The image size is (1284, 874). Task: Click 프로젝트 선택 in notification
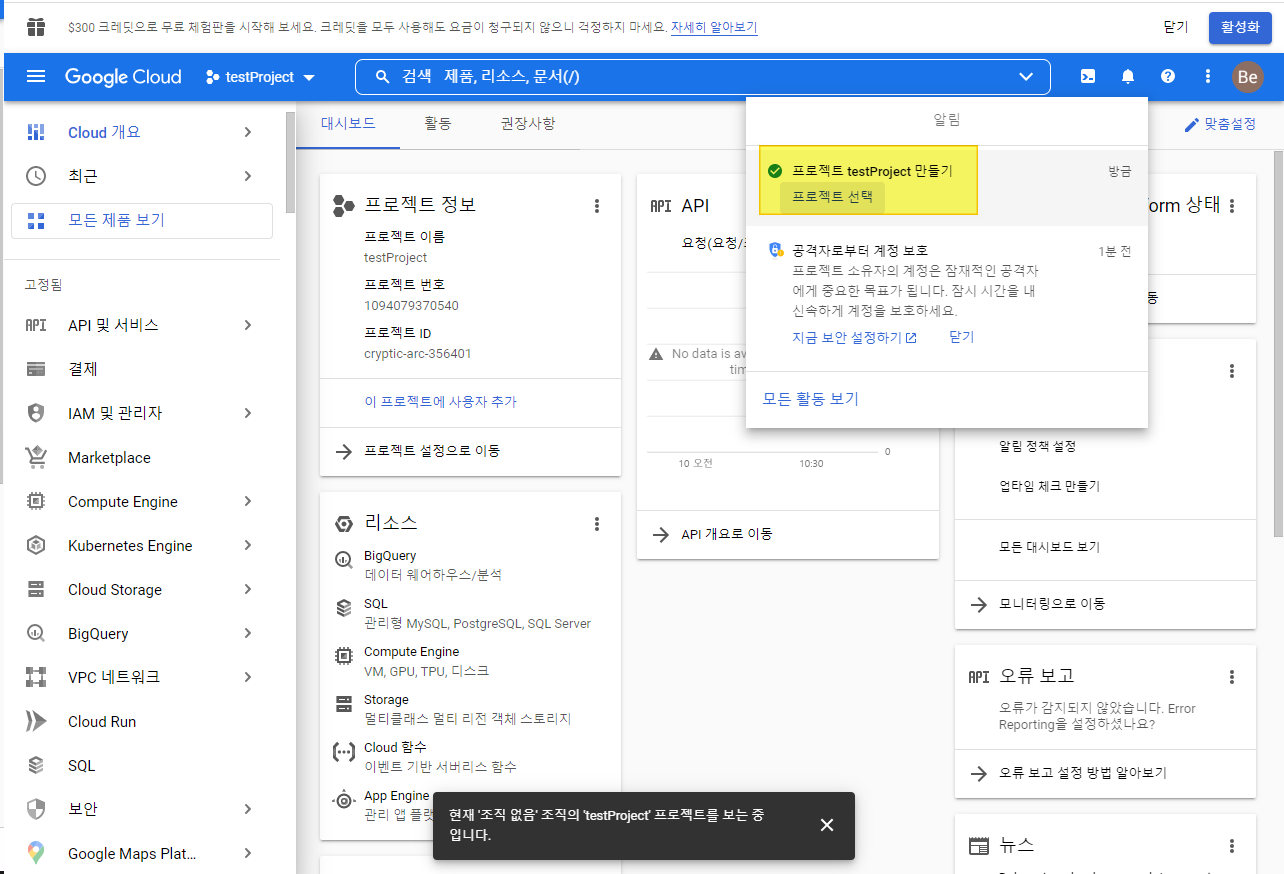(832, 197)
